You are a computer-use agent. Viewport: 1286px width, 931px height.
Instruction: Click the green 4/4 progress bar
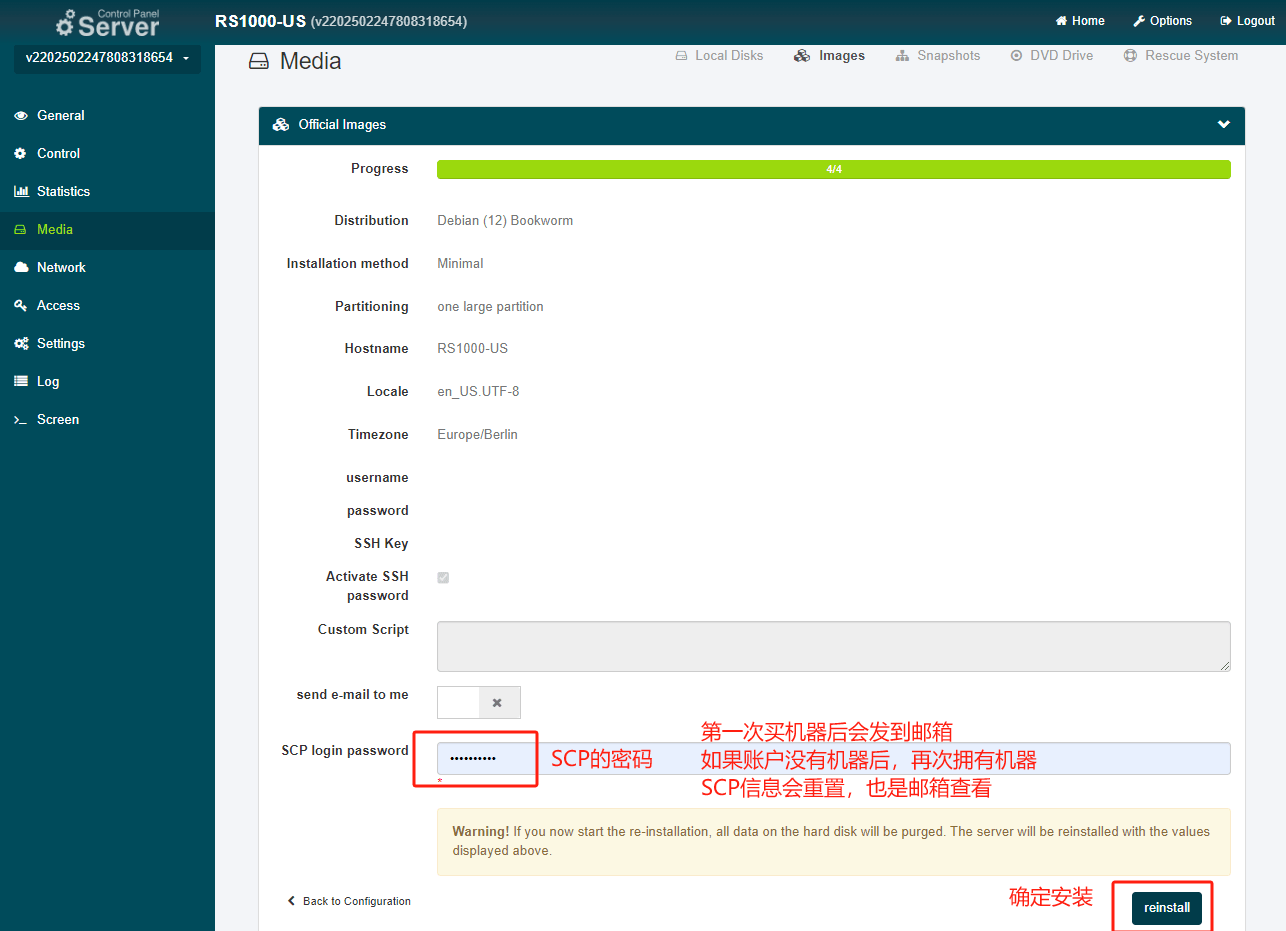coord(833,170)
